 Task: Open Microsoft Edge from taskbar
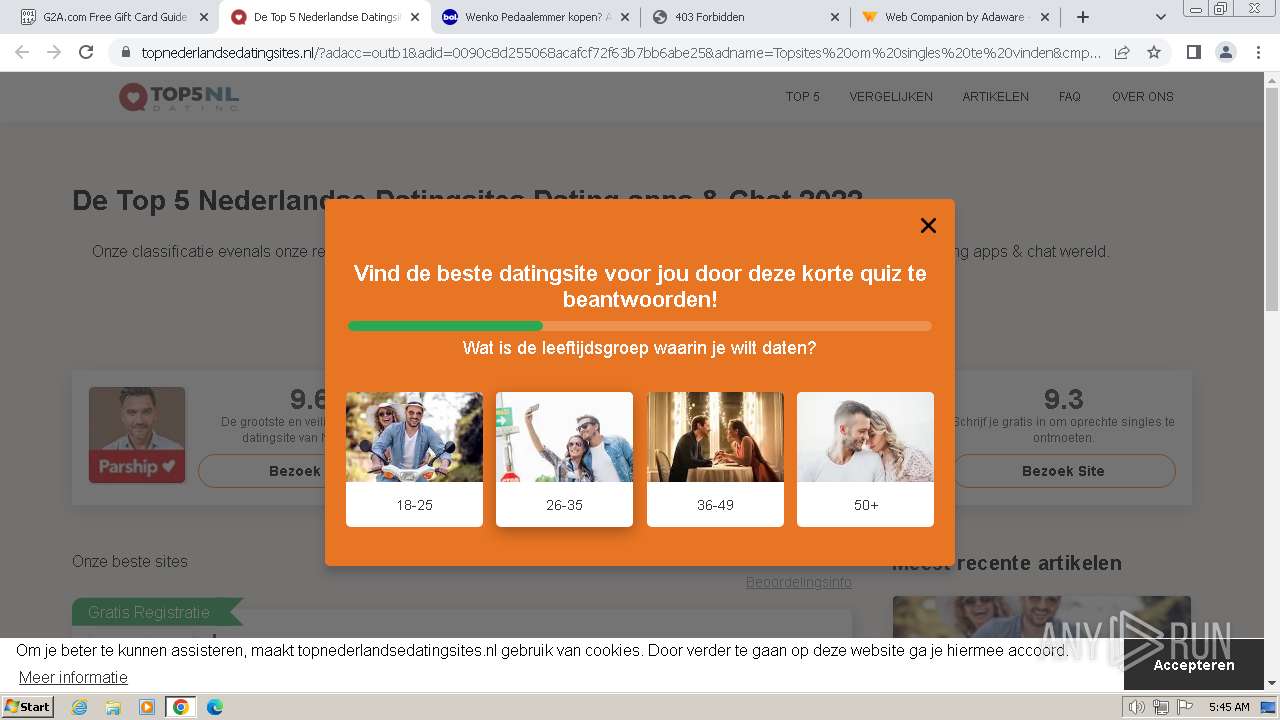(214, 707)
